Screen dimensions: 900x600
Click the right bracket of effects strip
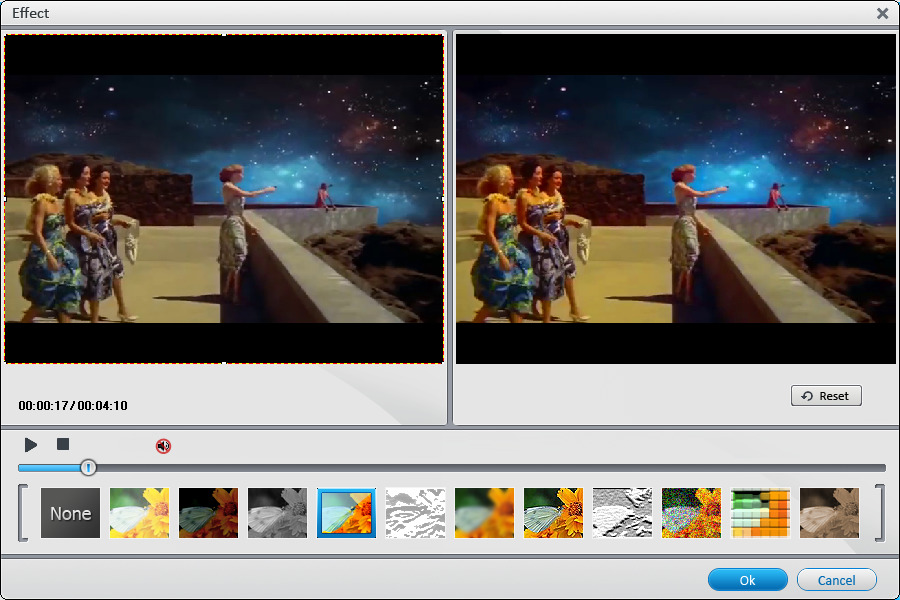(880, 513)
